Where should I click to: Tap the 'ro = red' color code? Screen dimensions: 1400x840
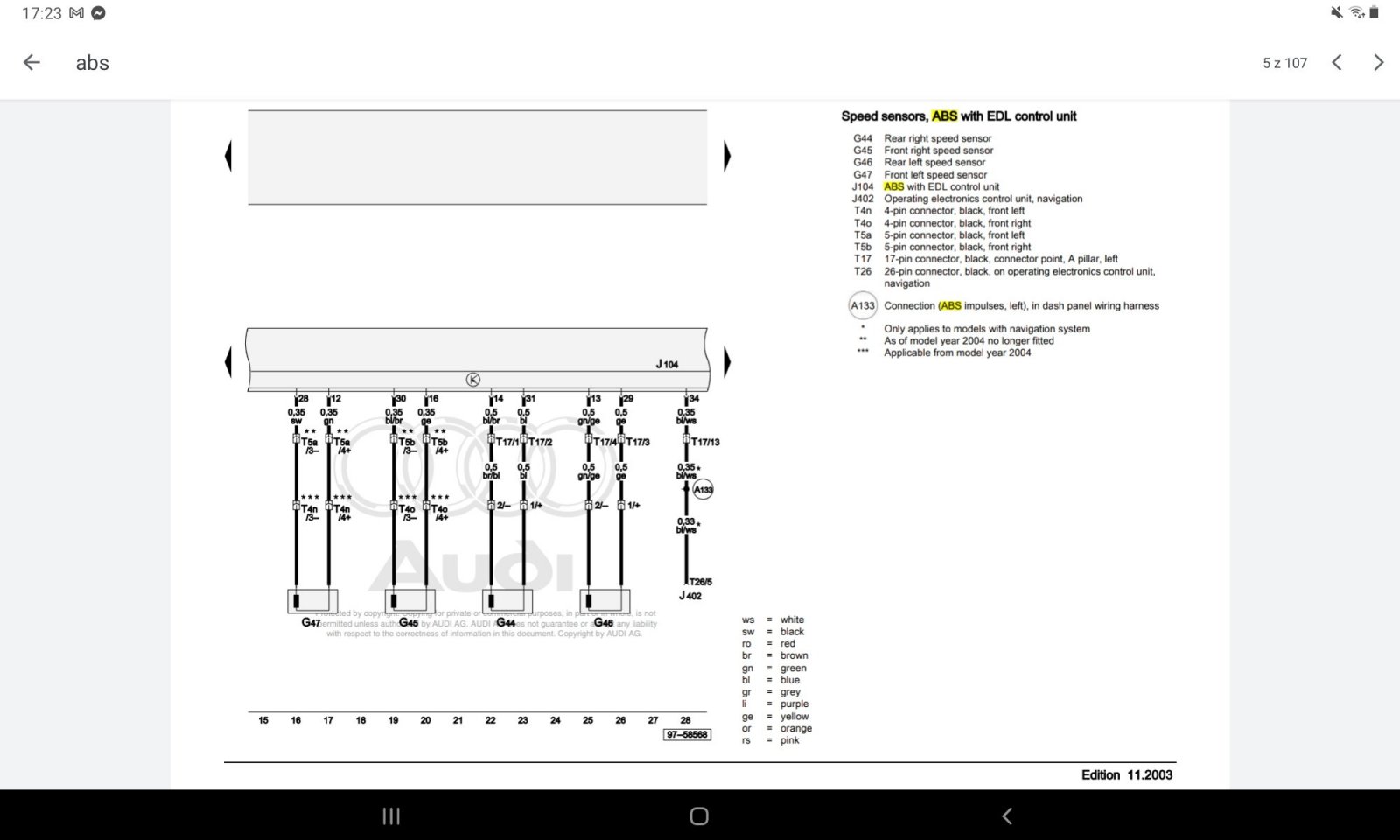click(769, 643)
